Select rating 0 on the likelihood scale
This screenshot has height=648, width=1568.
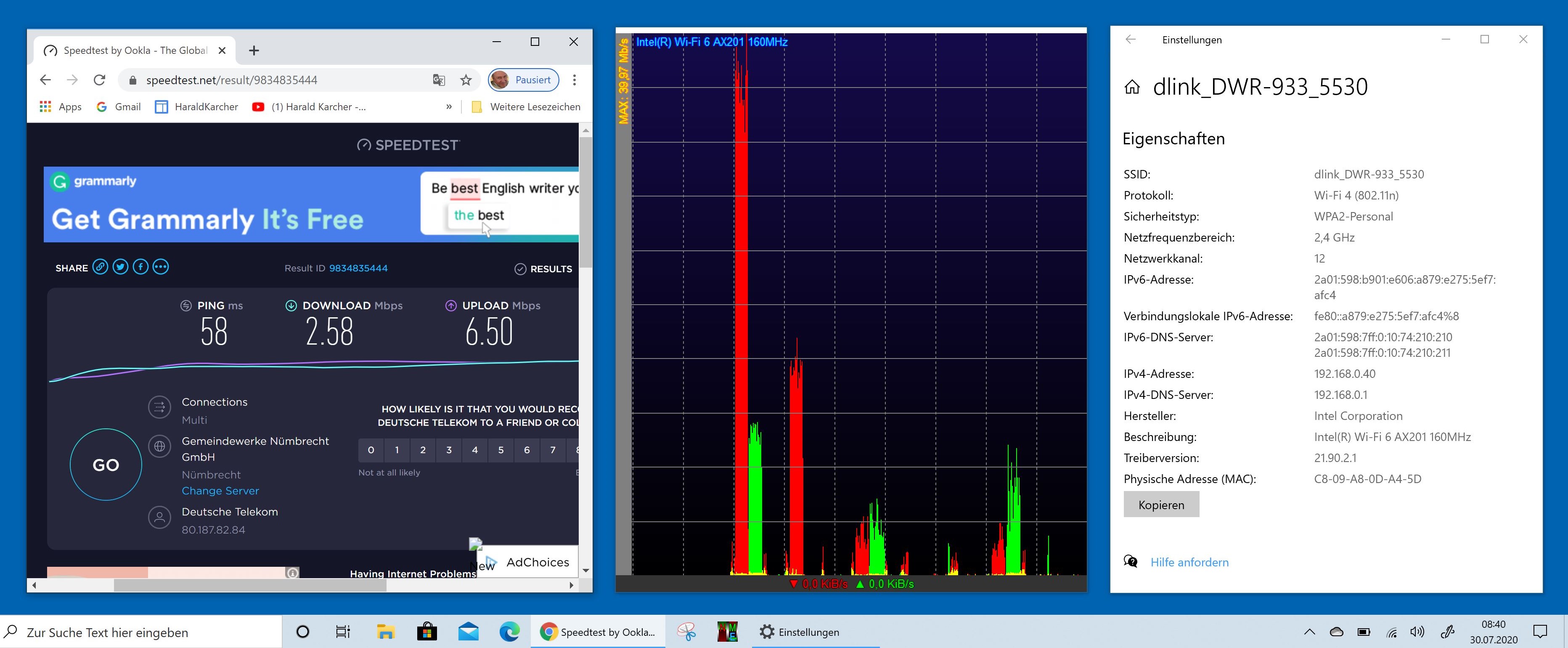tap(371, 450)
